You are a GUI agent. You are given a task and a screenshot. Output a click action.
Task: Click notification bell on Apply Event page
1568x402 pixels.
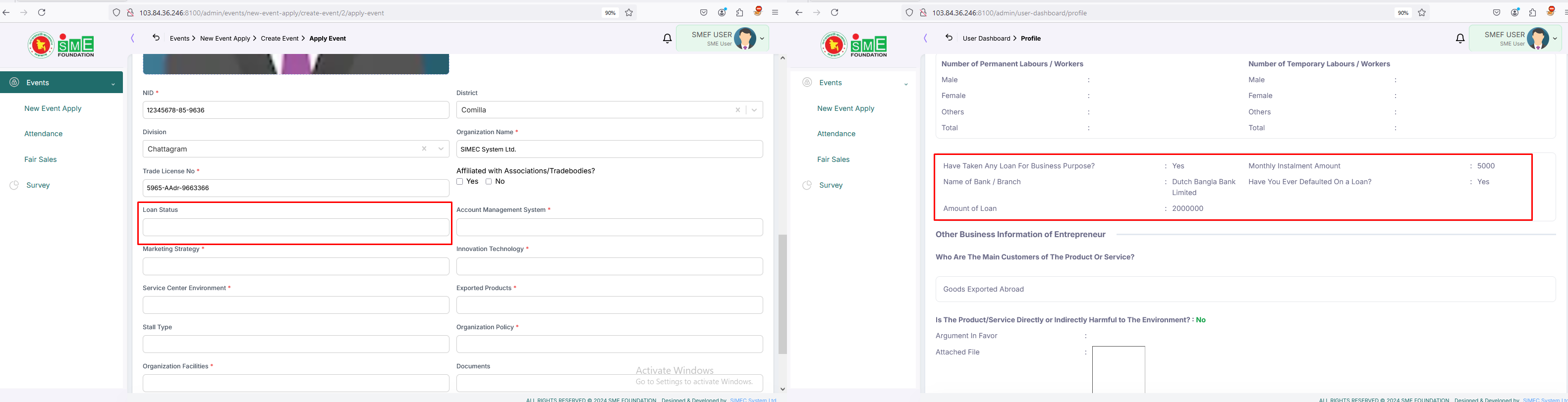667,38
